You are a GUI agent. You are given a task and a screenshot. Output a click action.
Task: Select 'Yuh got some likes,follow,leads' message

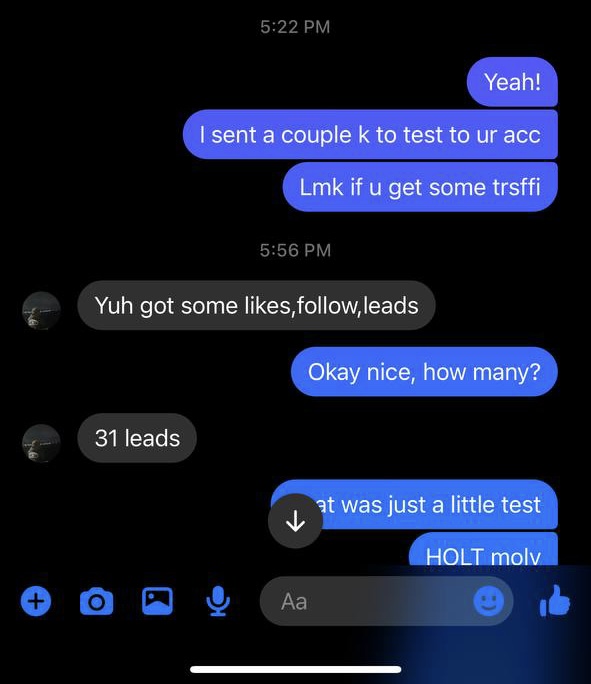256,305
